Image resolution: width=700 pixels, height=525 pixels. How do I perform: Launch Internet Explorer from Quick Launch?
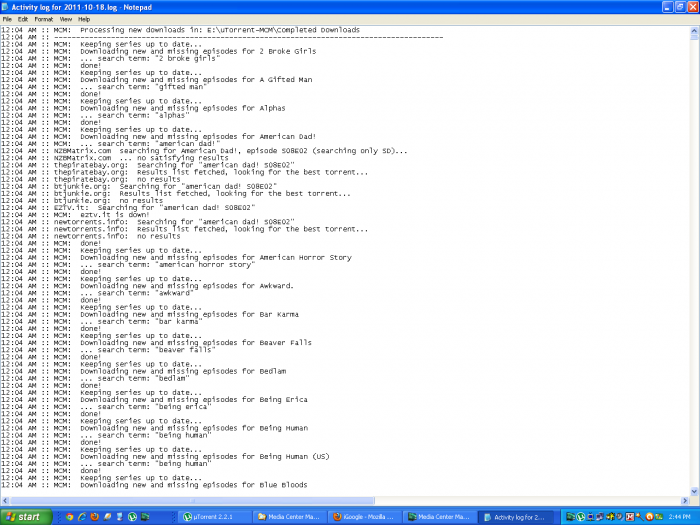pyautogui.click(x=82, y=517)
